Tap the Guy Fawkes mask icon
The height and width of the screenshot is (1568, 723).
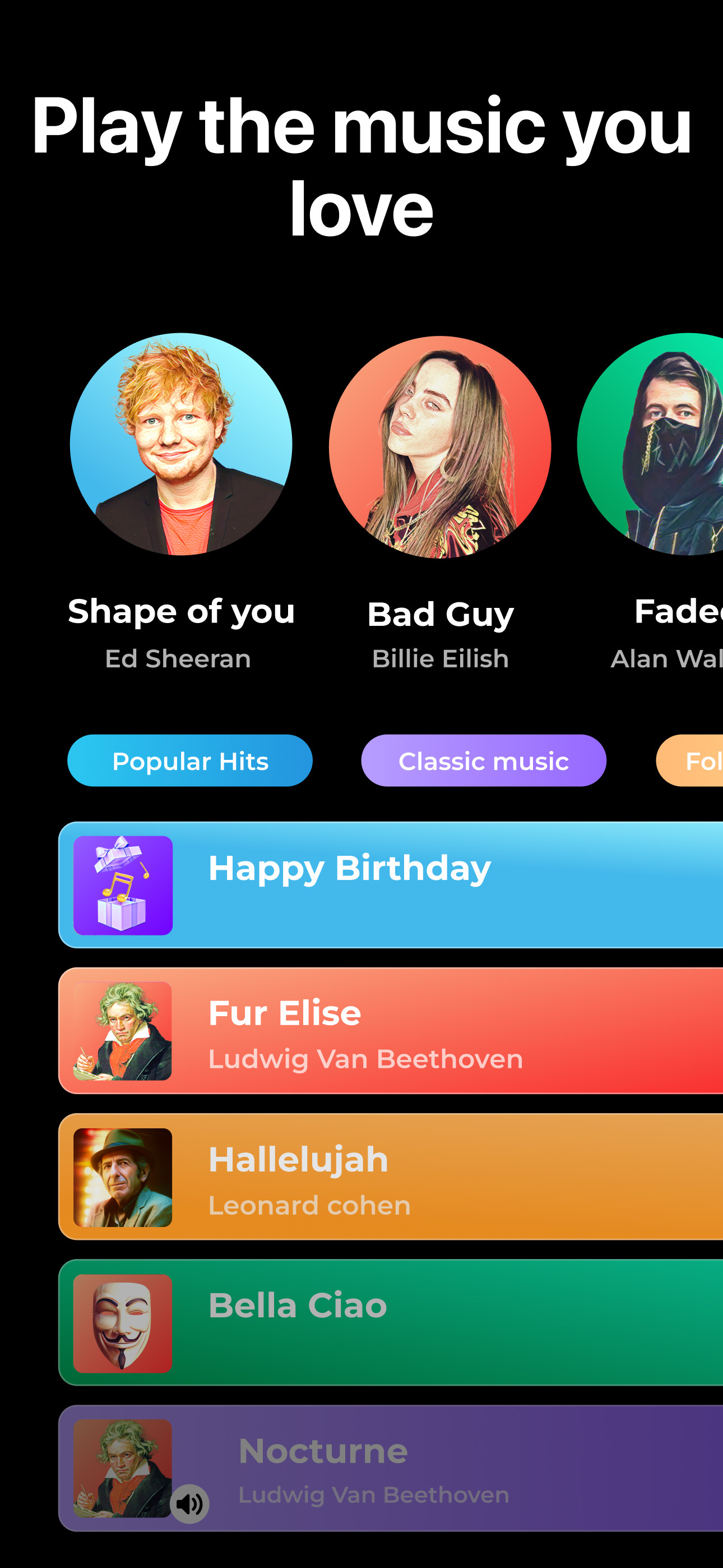(123, 1323)
